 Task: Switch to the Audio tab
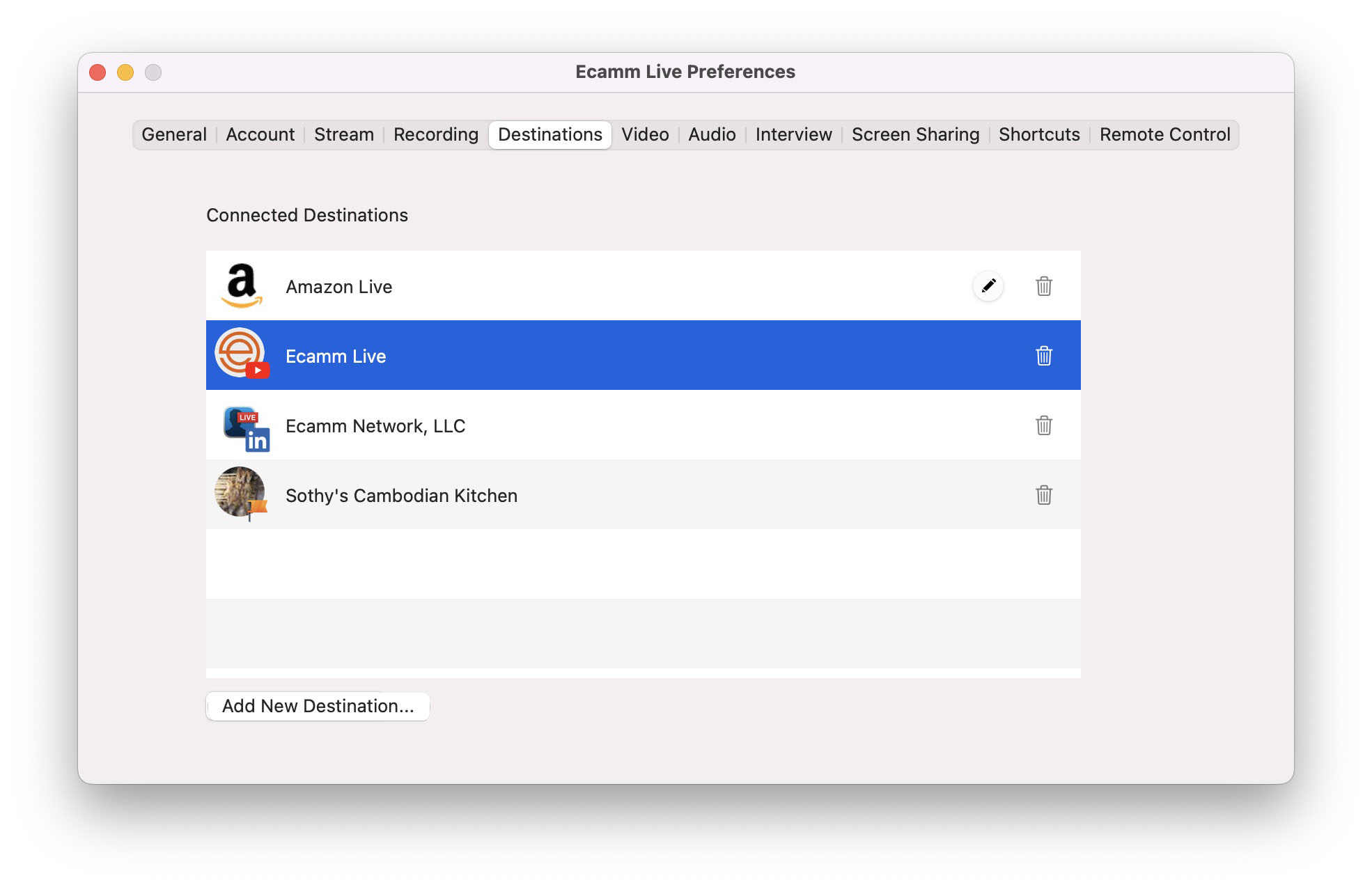712,134
